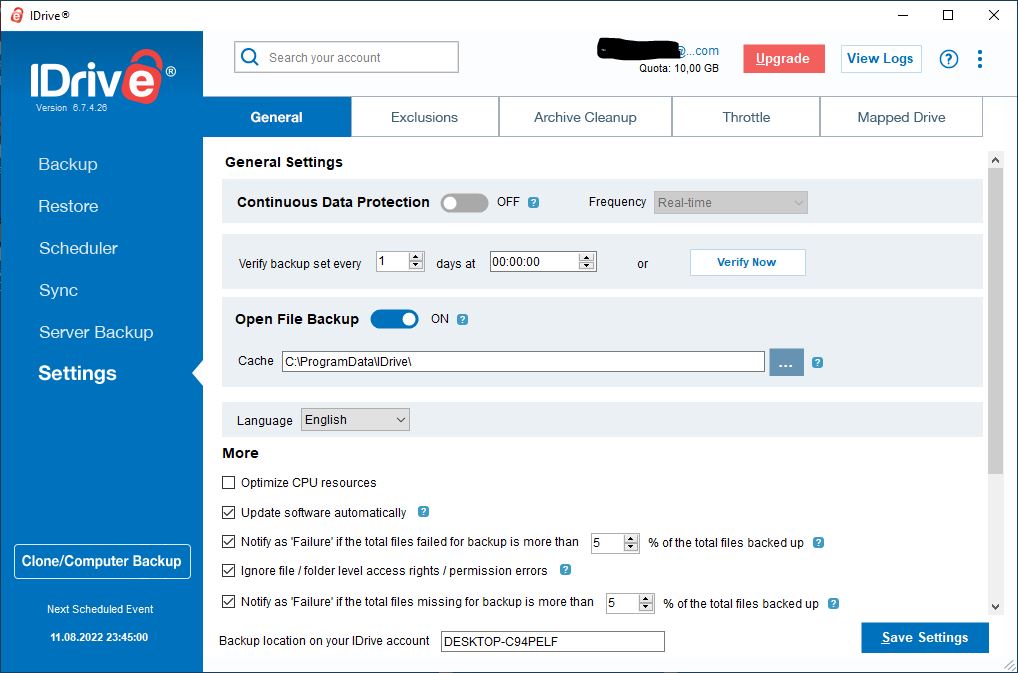
Task: Open help for Update software automatically
Action: coord(423,511)
